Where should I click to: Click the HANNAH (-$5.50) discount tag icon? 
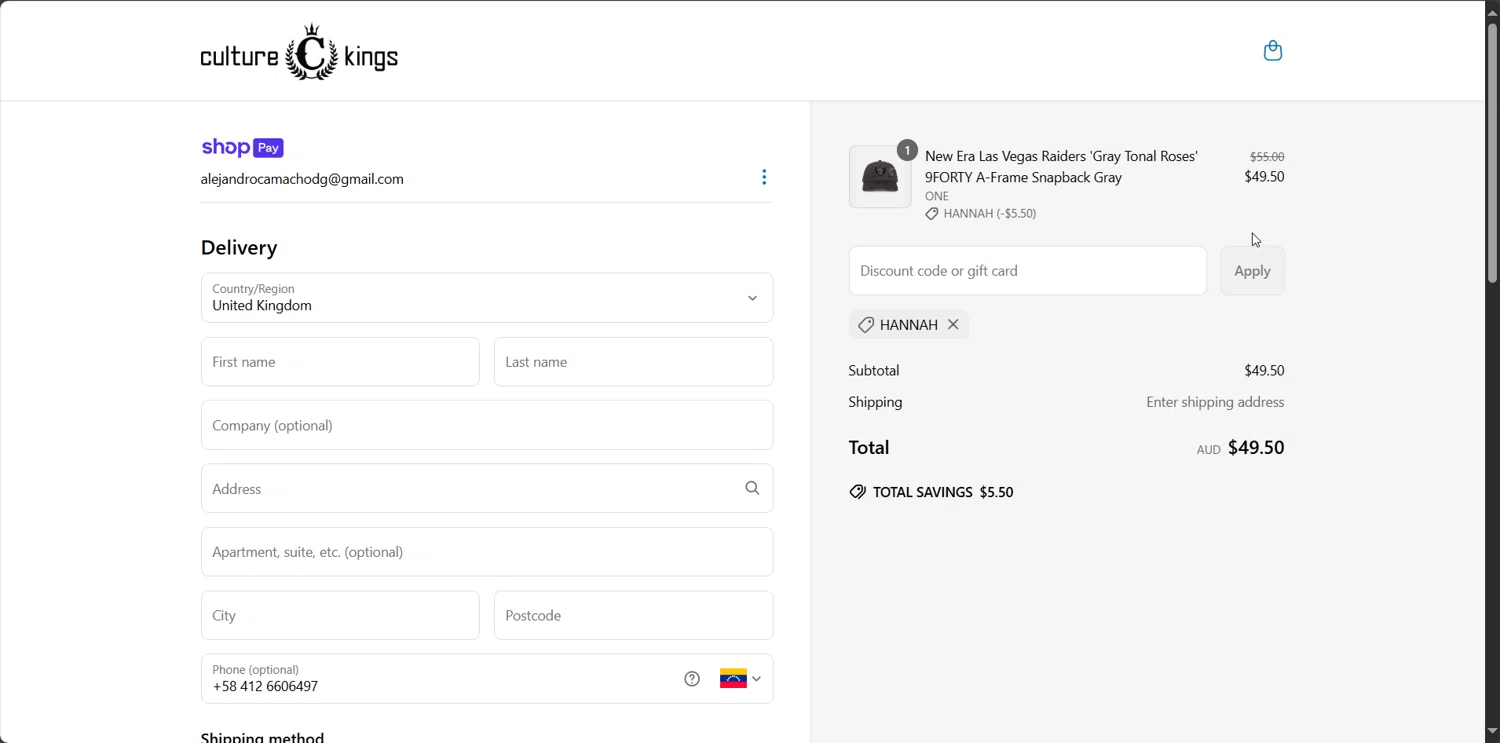point(931,214)
